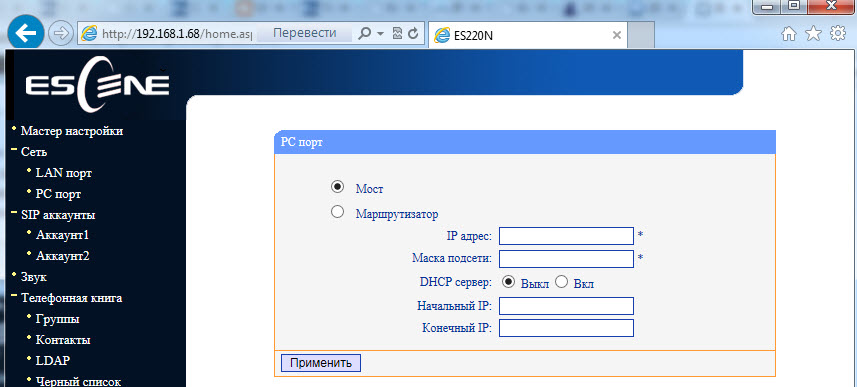Click the IP адрес input field
Viewport: 857px width, 387px height.
(x=566, y=236)
